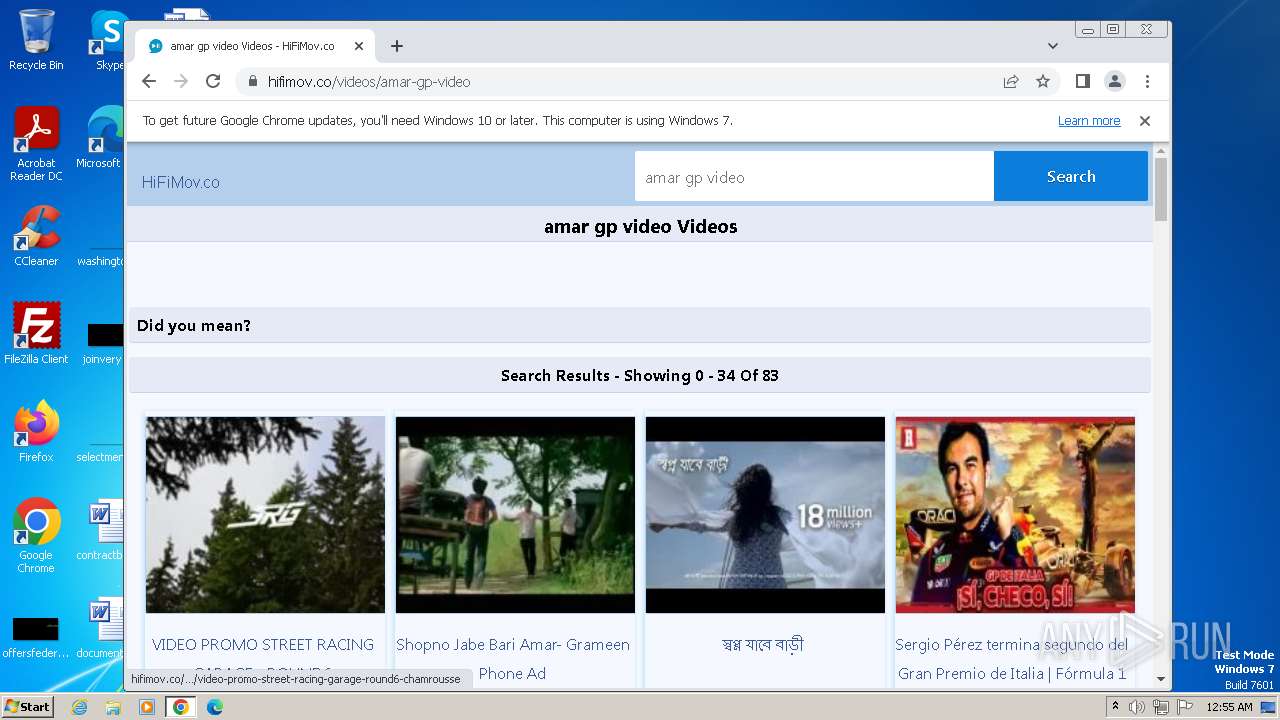Open Chrome side panel icon
Image resolution: width=1280 pixels, height=720 pixels.
click(1083, 81)
